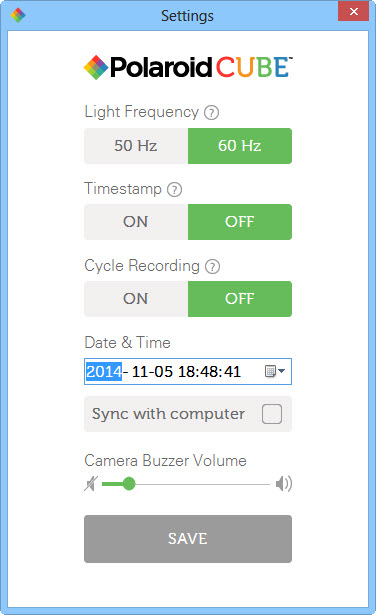Select 50 Hz light frequency
Screen dimensions: 376x615
pyautogui.click(x=136, y=146)
